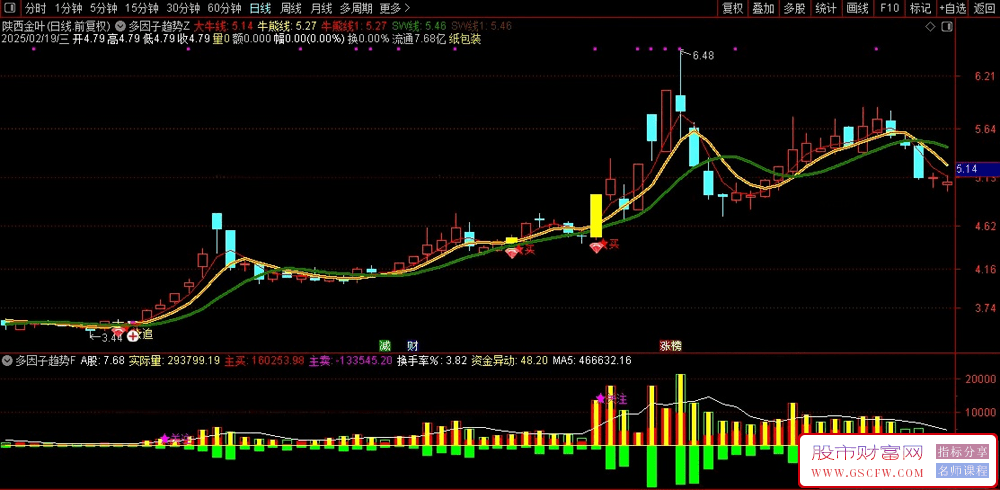Switch to 分时 chart tab
The width and height of the screenshot is (1000, 490).
pyautogui.click(x=35, y=8)
